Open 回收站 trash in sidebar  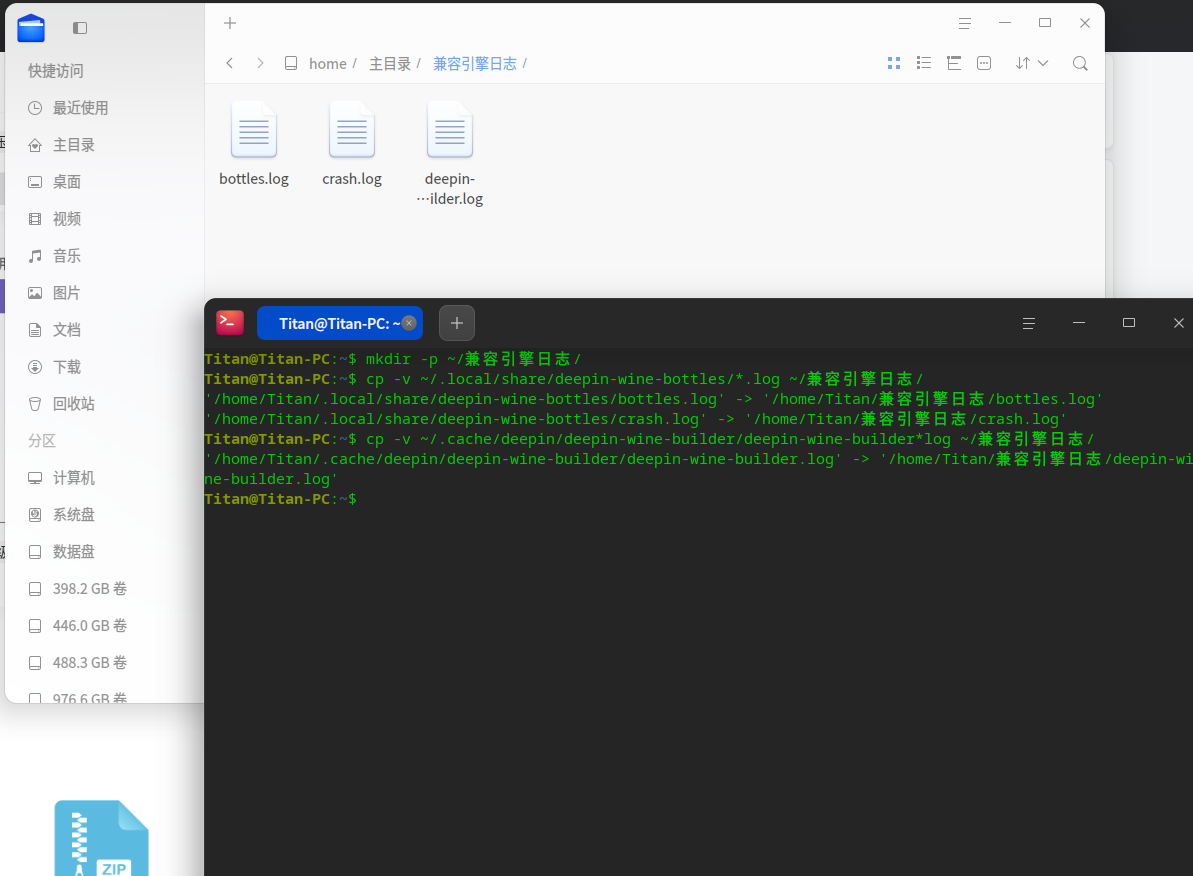[x=73, y=404]
